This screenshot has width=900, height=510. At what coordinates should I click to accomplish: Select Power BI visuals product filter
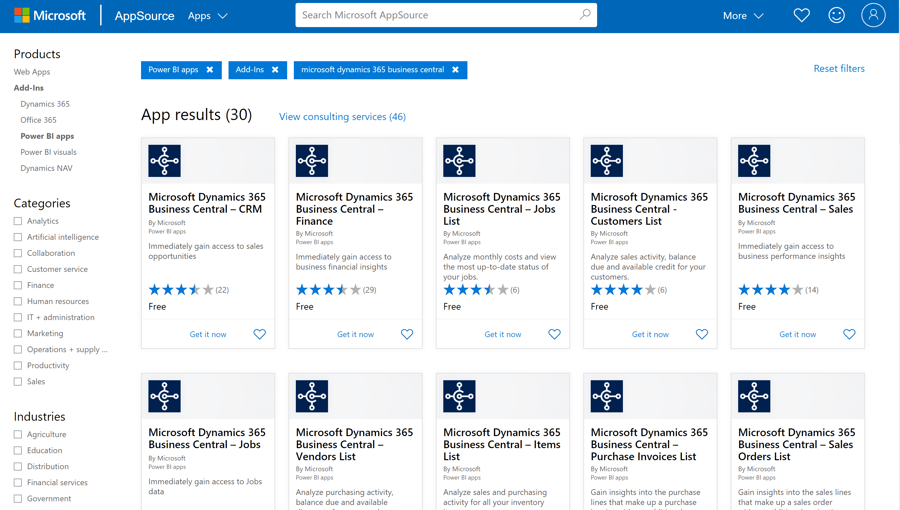(48, 152)
